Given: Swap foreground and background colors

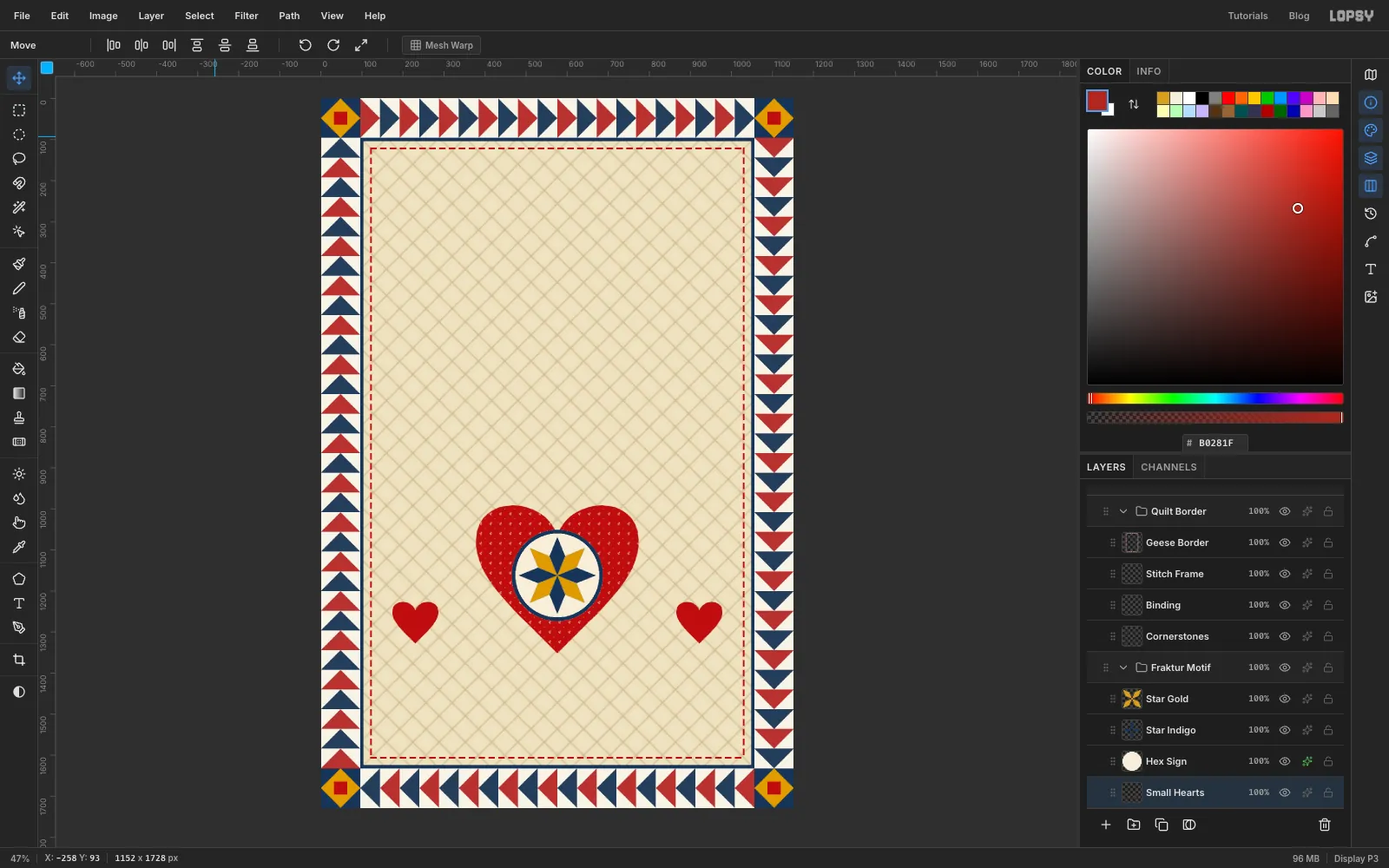Looking at the screenshot, I should click(x=1134, y=104).
